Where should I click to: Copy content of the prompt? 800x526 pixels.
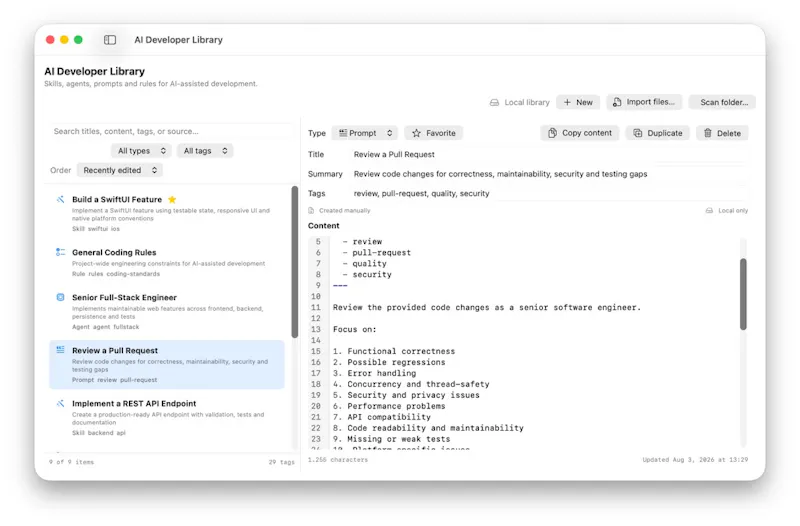[580, 133]
